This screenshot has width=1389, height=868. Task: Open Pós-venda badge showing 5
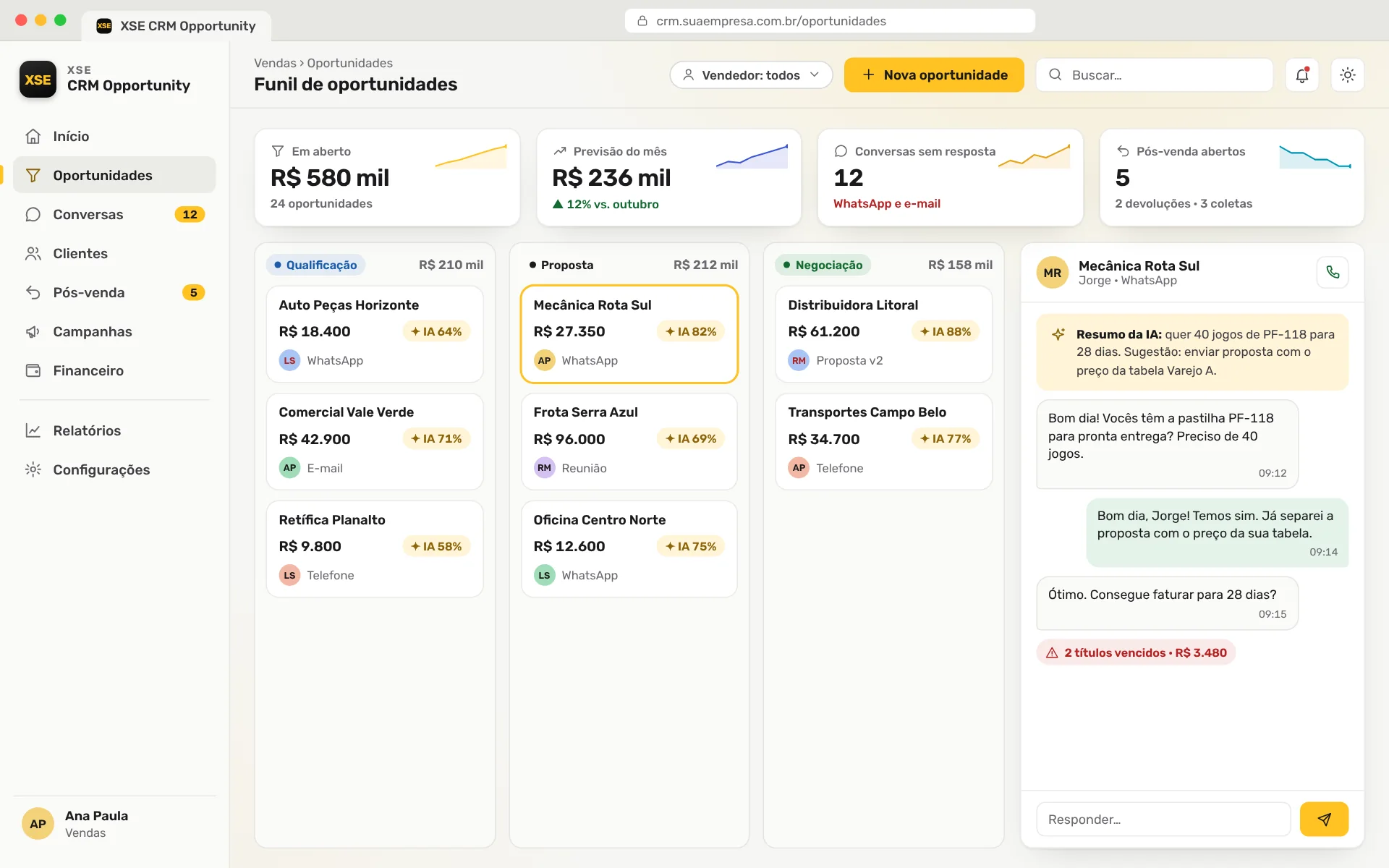[193, 292]
